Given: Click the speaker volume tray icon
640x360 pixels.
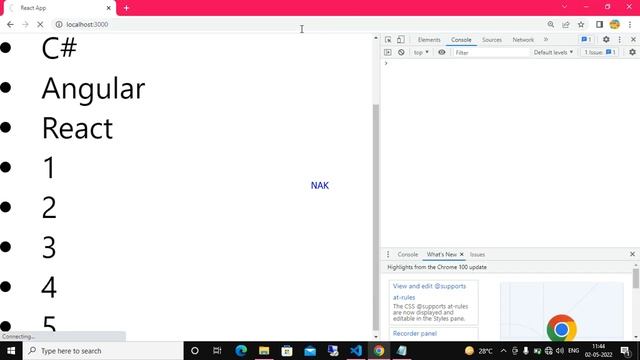Looking at the screenshot, I should [560, 351].
